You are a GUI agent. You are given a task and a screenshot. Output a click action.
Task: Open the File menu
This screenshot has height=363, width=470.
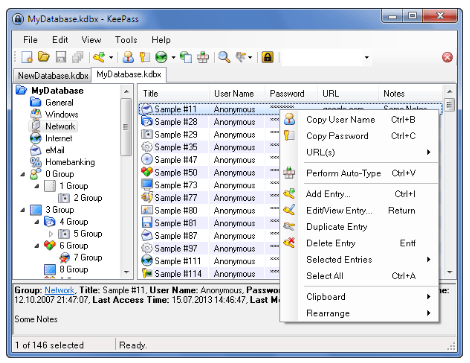tap(30, 40)
